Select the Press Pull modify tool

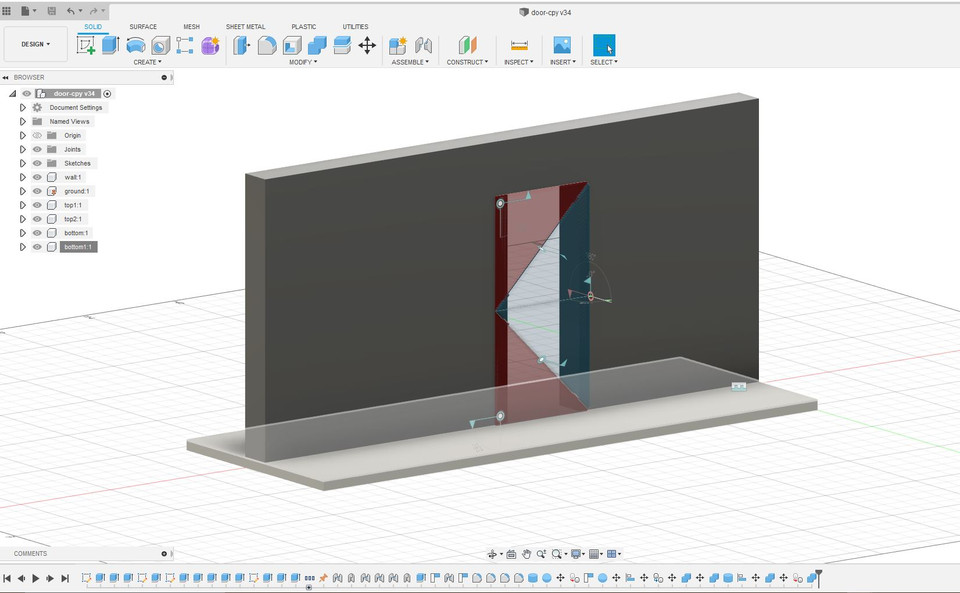(241, 44)
